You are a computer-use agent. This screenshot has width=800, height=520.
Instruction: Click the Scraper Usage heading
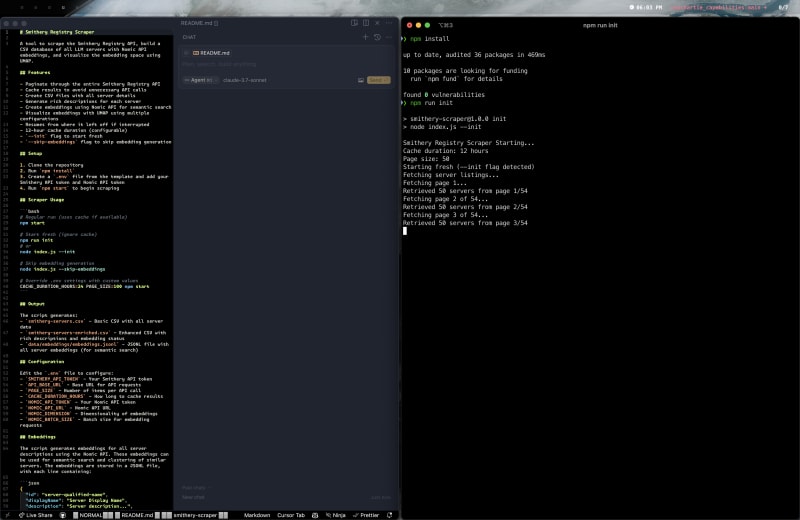coord(42,200)
